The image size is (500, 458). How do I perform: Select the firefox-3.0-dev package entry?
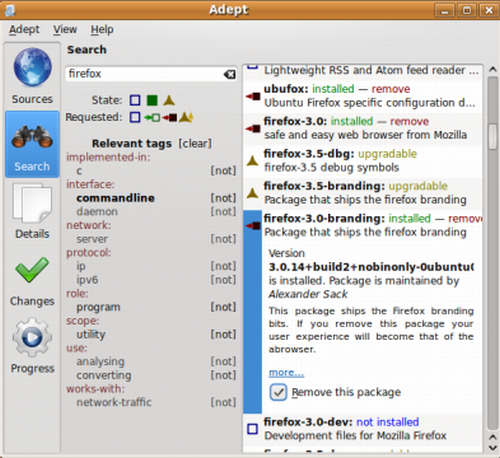(363, 429)
